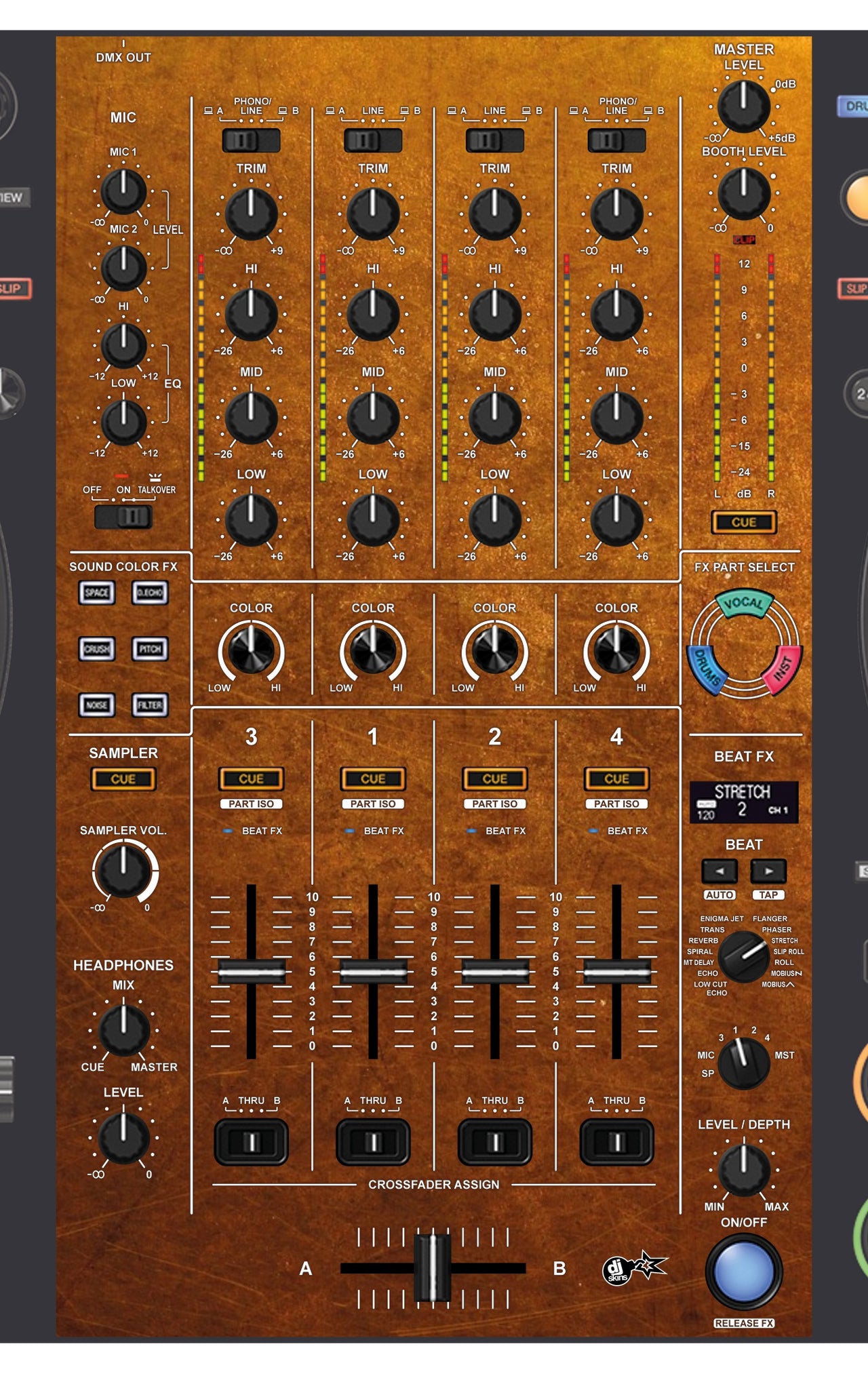Screen dimensions: 868x1380
Task: Select the CRUSH sound color FX button
Action: (x=97, y=649)
